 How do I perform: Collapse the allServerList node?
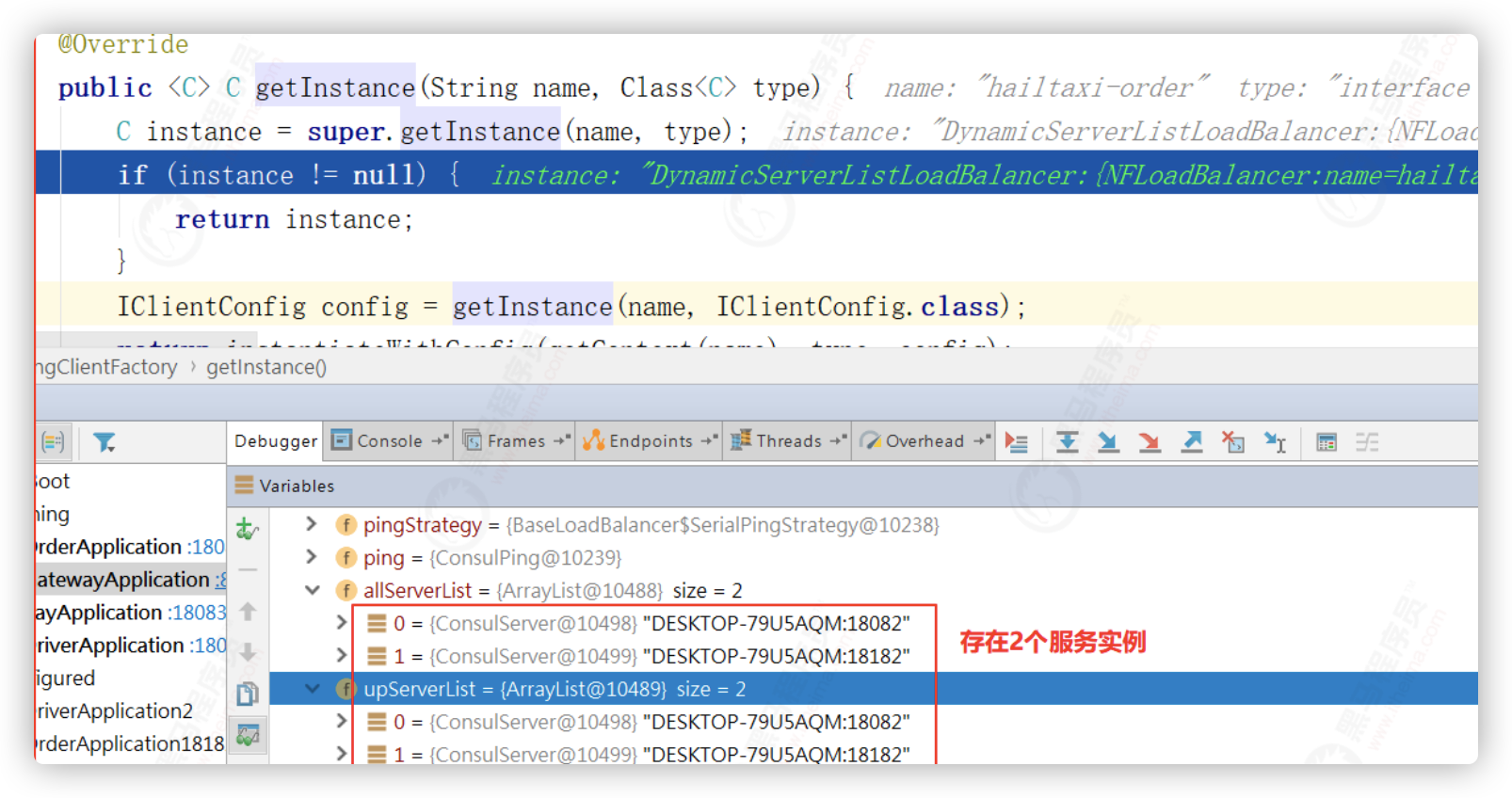point(312,590)
